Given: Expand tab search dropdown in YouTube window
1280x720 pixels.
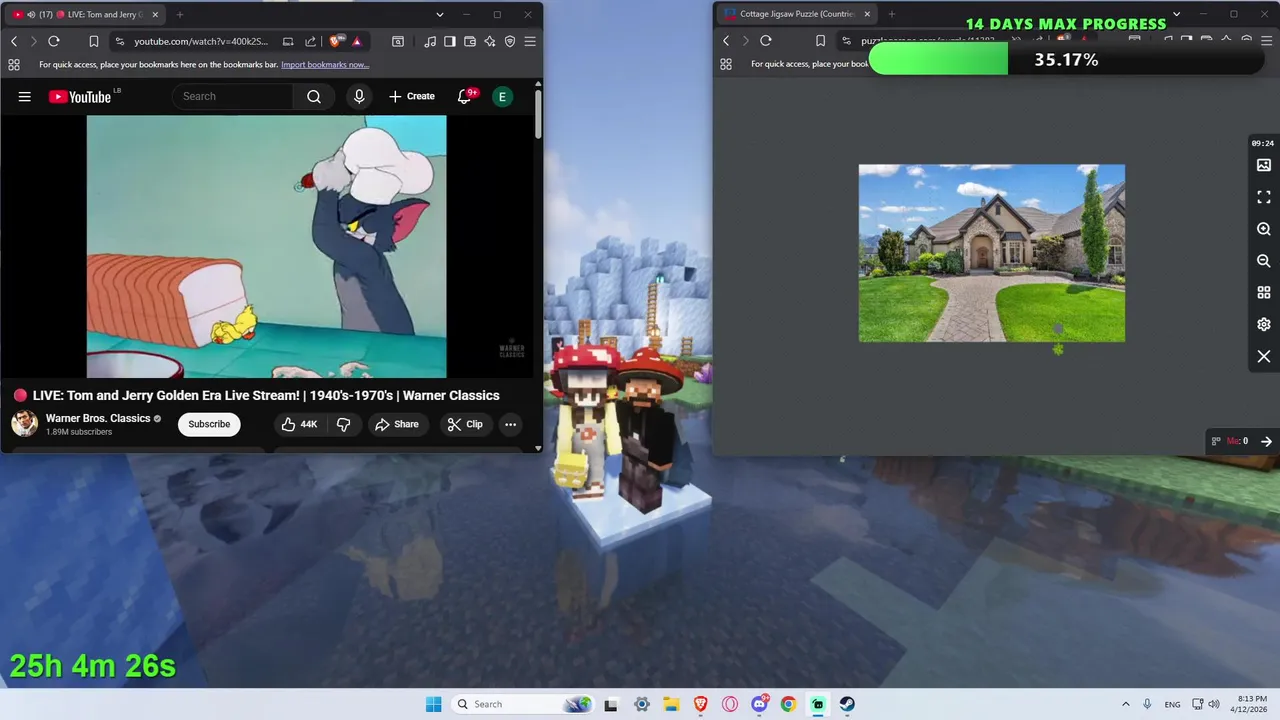Looking at the screenshot, I should pos(439,14).
